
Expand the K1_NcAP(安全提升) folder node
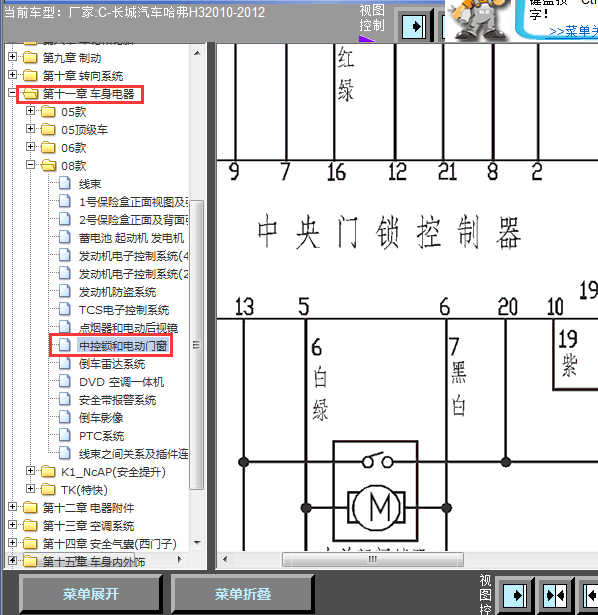click(x=31, y=471)
